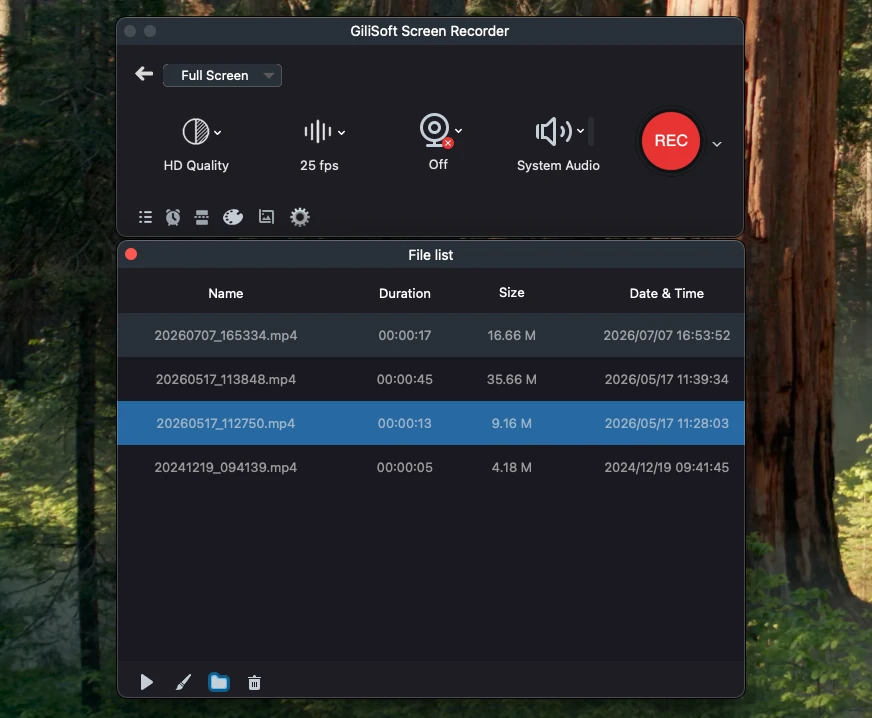This screenshot has width=872, height=718.
Task: Click duration 00:00:45
Action: pyautogui.click(x=405, y=379)
